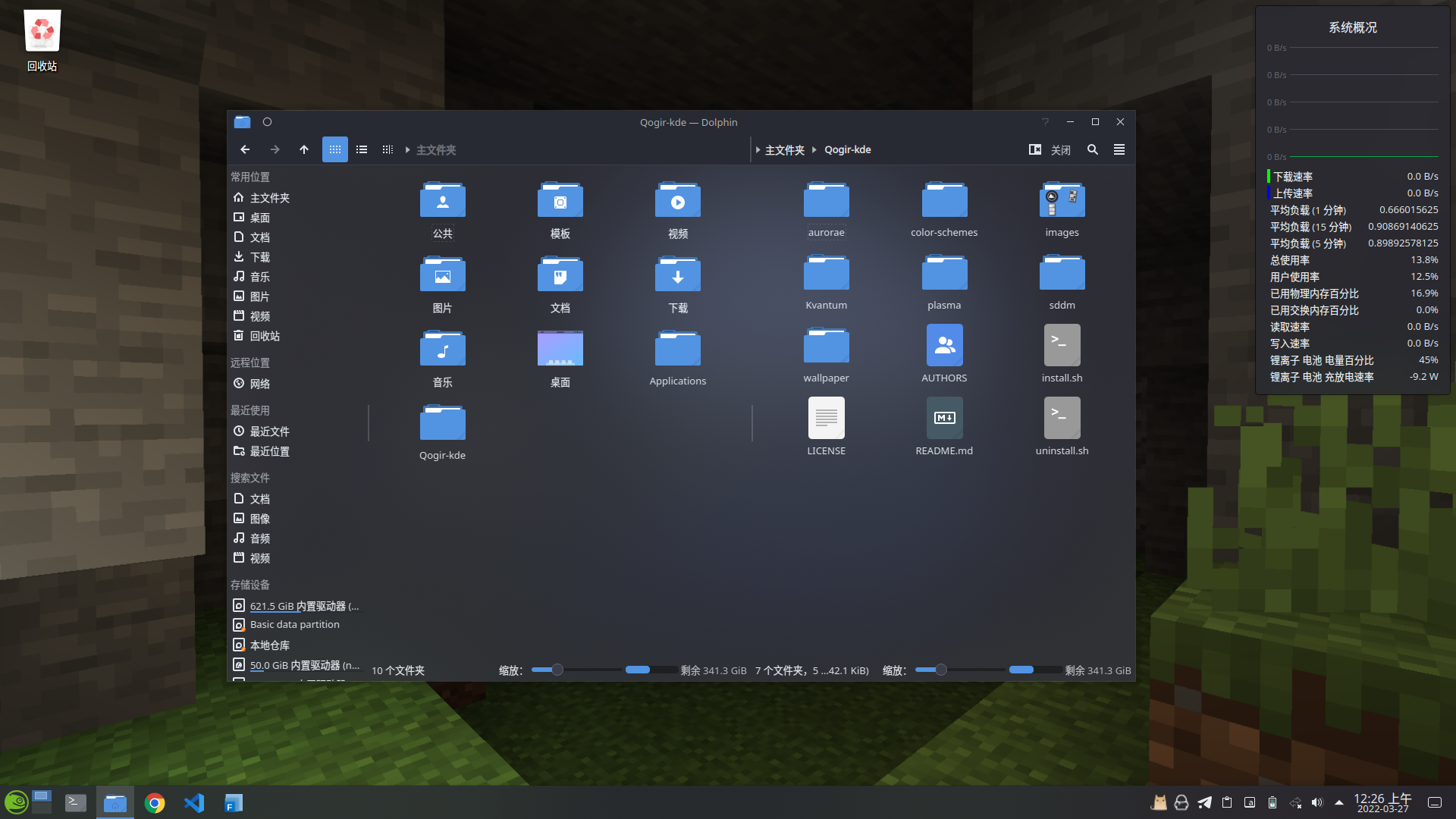This screenshot has height=819, width=1456.
Task: Switch to icons view mode
Action: [x=335, y=150]
